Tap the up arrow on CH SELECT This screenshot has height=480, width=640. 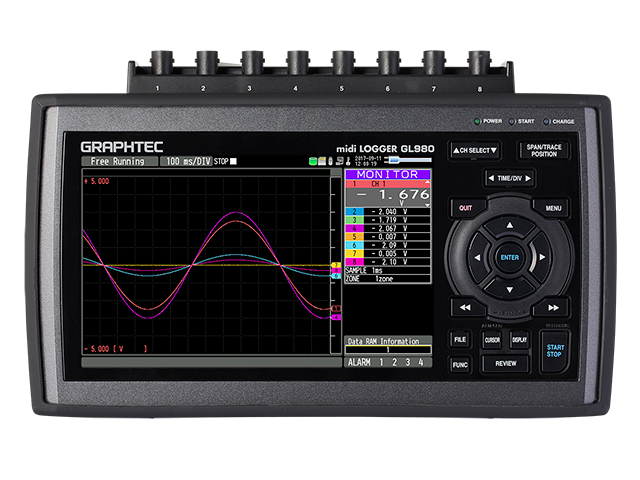(x=456, y=151)
